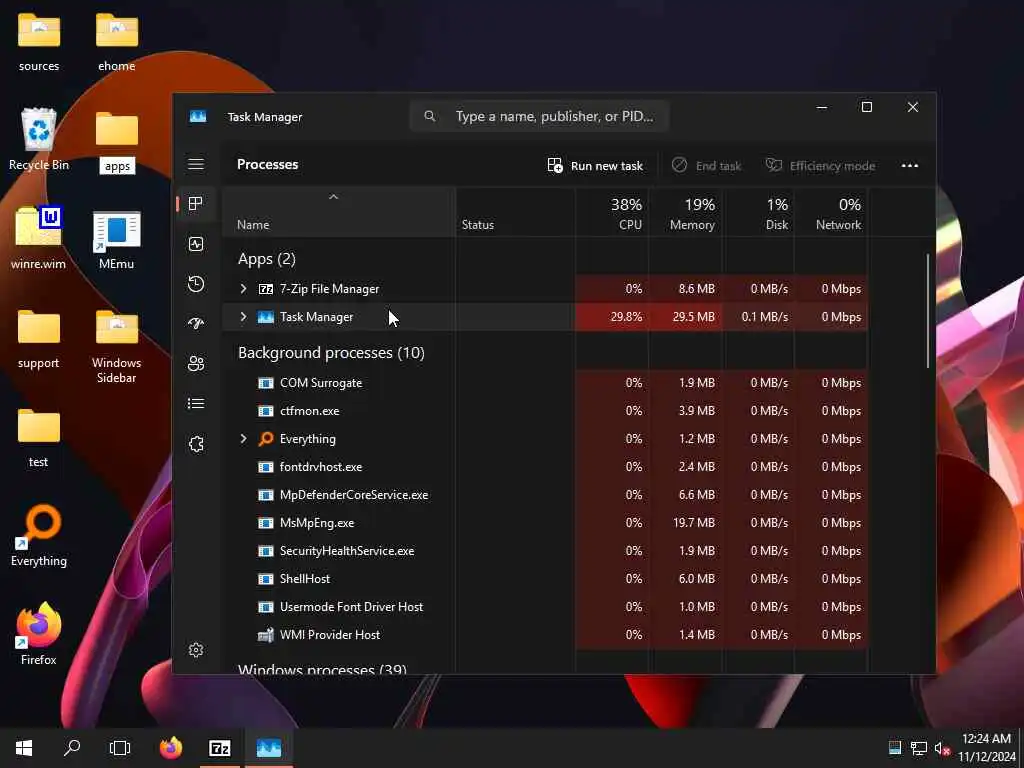The image size is (1024, 768).
Task: Open the more options ellipsis menu
Action: coord(910,166)
